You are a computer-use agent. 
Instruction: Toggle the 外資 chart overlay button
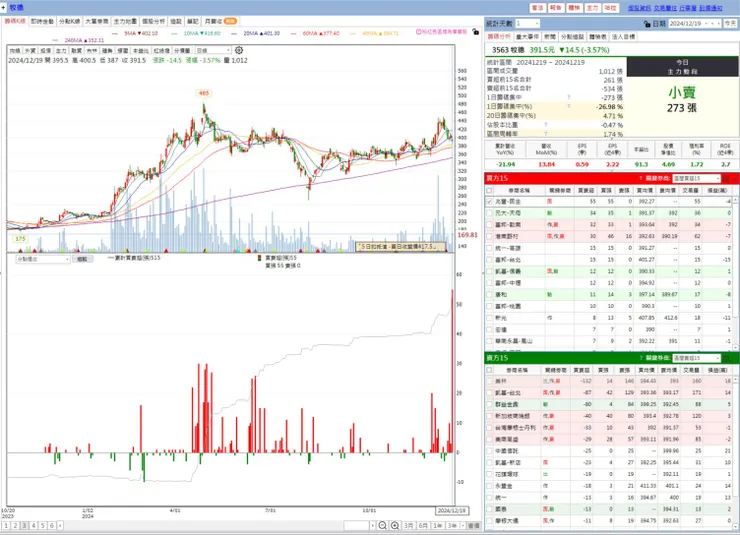coord(30,50)
